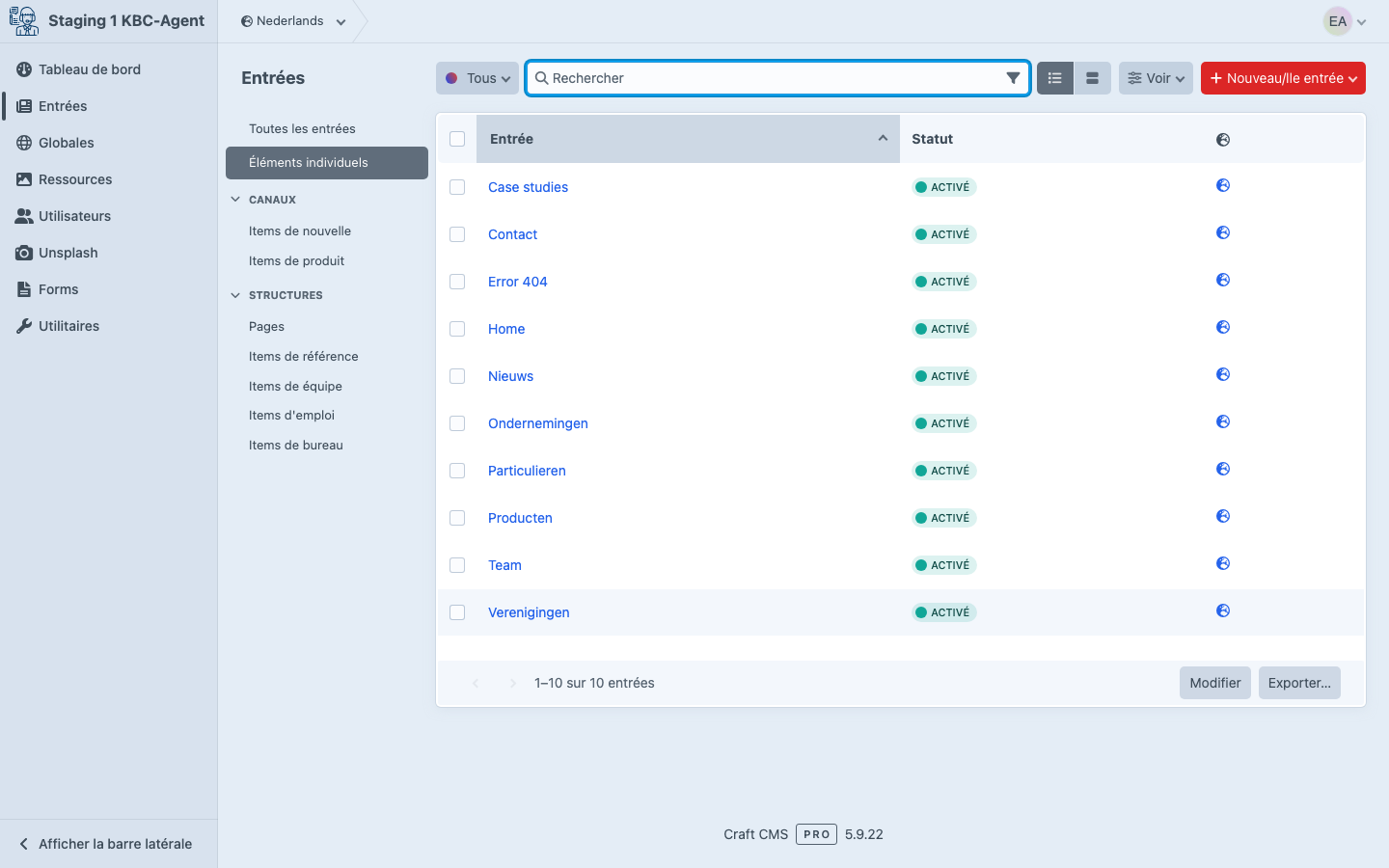Image resolution: width=1389 pixels, height=868 pixels.
Task: Check the Nieuws row checkbox
Action: pyautogui.click(x=457, y=376)
